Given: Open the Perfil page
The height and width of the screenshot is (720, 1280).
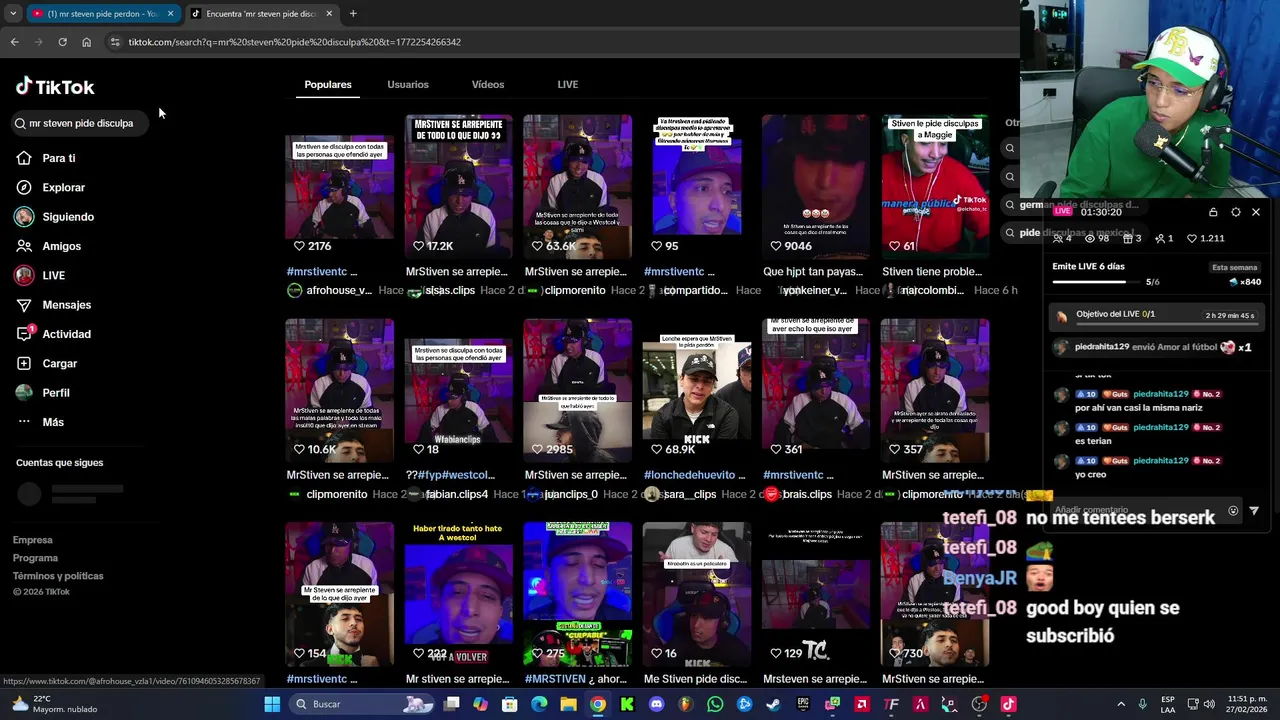Looking at the screenshot, I should pyautogui.click(x=42, y=393).
